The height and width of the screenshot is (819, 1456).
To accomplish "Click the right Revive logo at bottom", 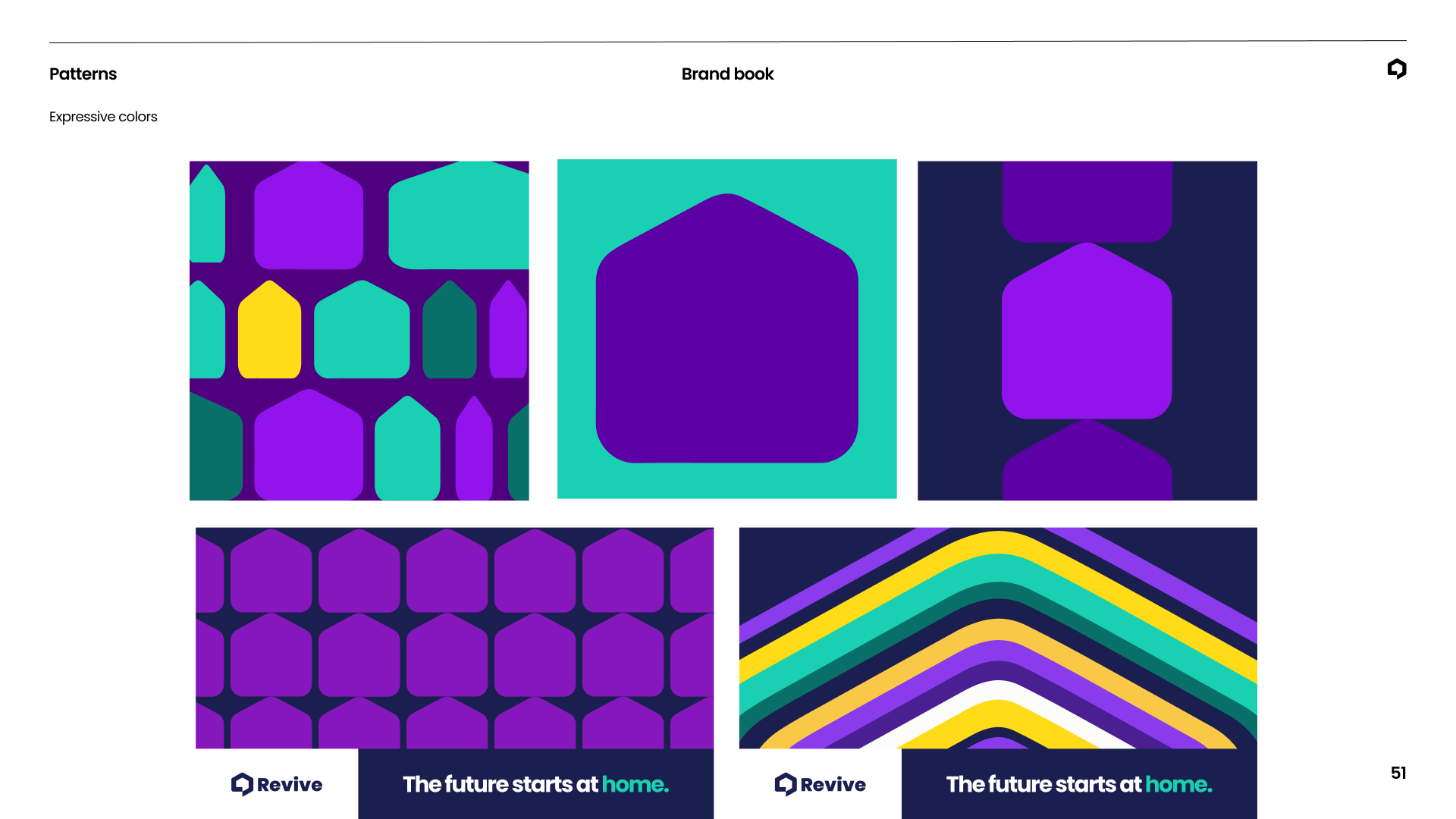I will coord(820,784).
